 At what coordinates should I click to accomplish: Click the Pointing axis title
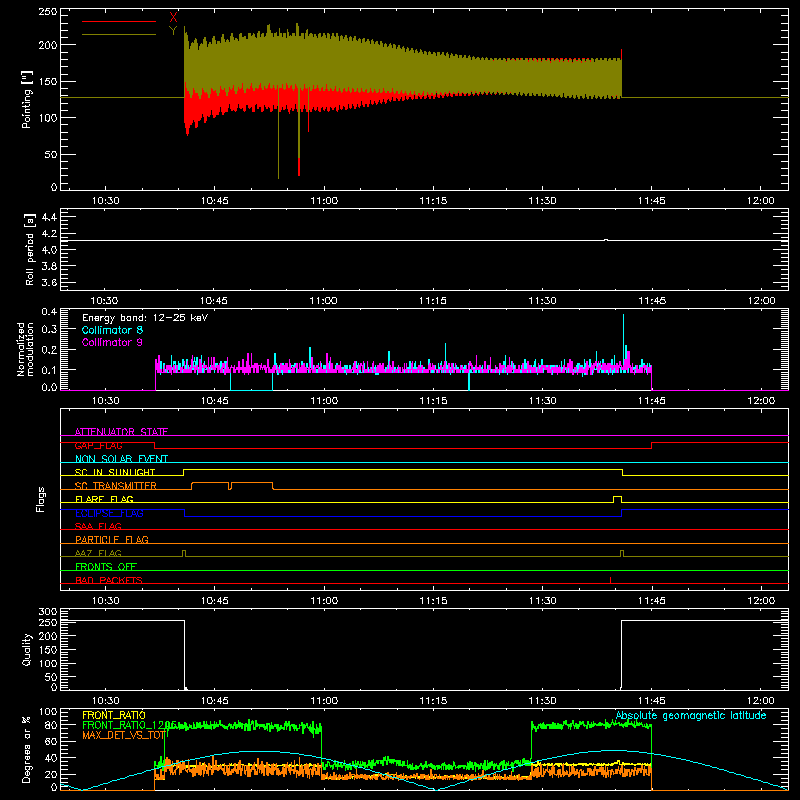[x=27, y=99]
